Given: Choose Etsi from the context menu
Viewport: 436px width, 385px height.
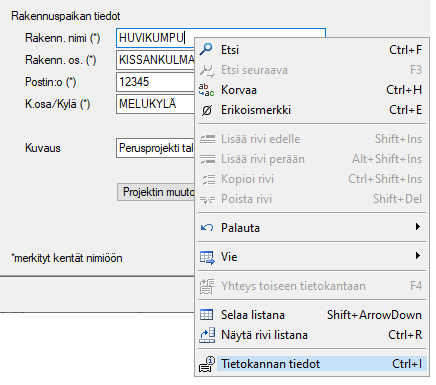Looking at the screenshot, I should (312, 50).
